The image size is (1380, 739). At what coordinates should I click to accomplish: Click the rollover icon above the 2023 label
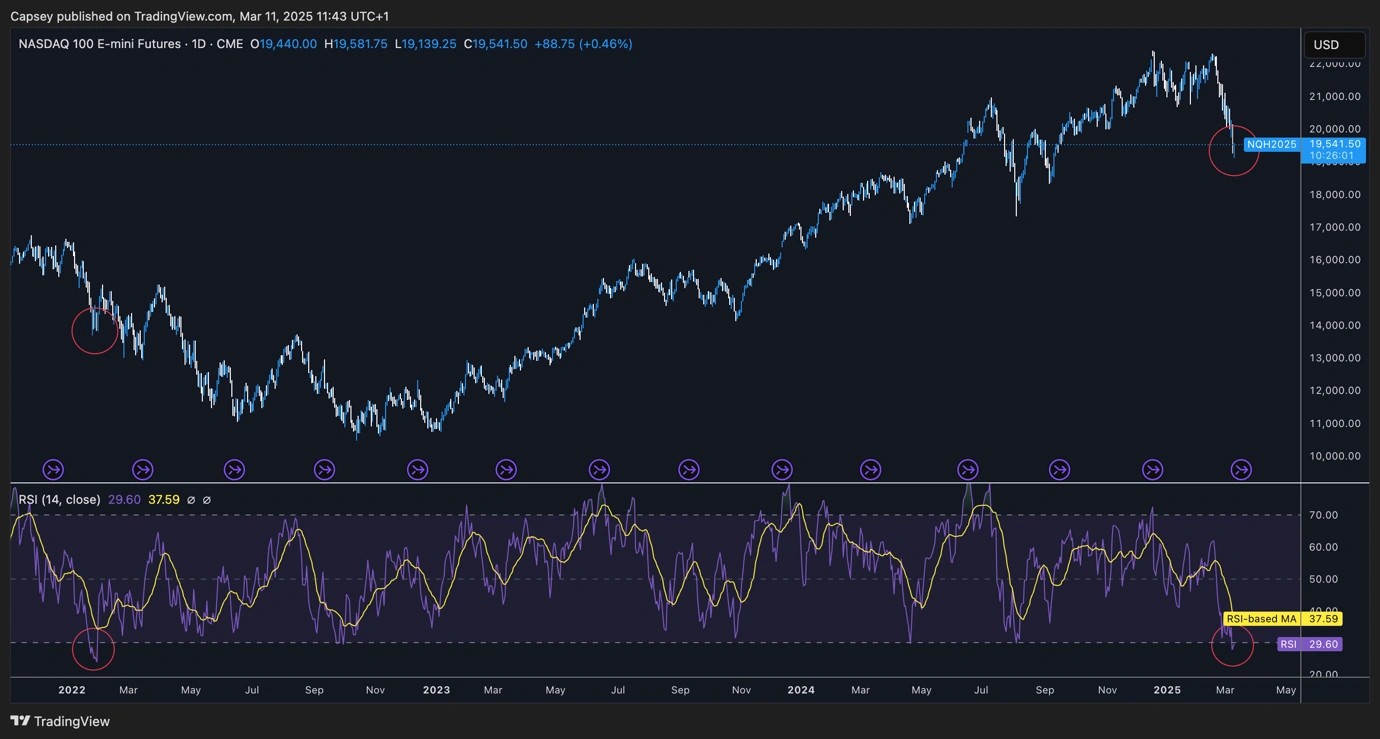(416, 468)
